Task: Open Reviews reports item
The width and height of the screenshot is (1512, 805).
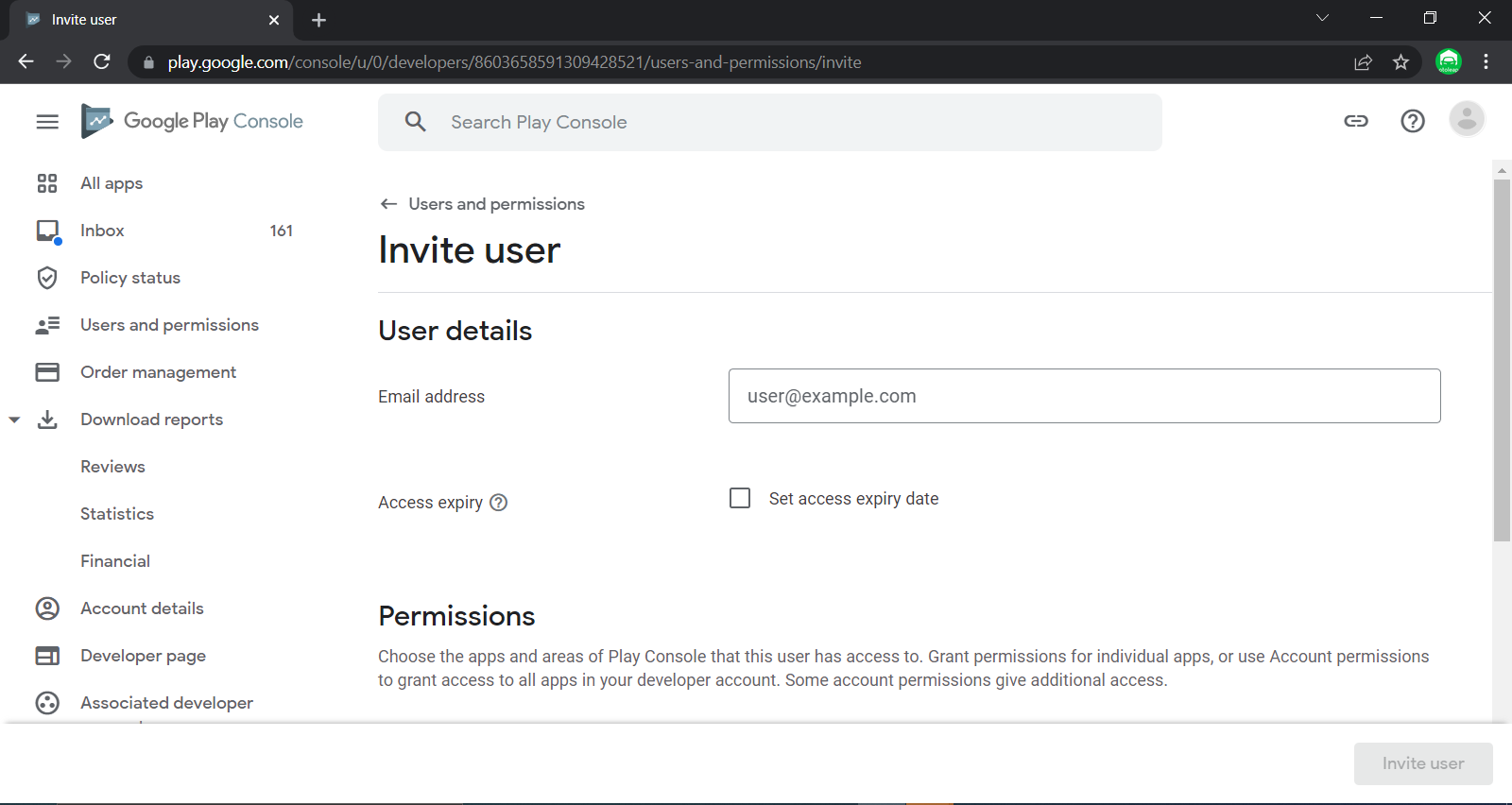Action: [x=112, y=467]
